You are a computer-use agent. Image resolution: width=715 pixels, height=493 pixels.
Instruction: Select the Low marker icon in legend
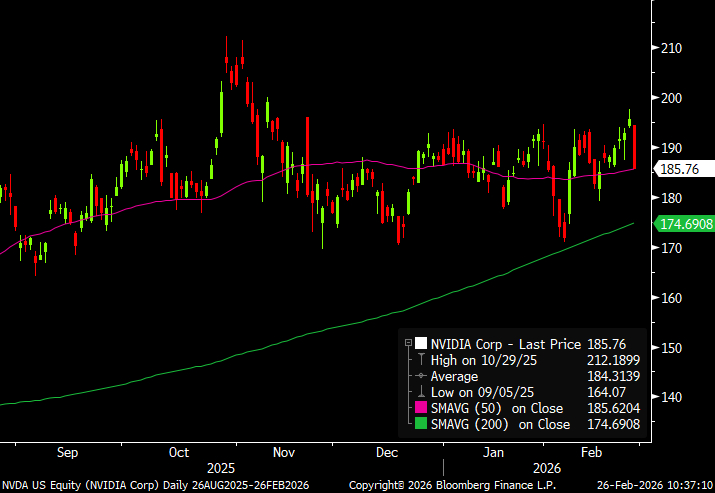coord(422,392)
